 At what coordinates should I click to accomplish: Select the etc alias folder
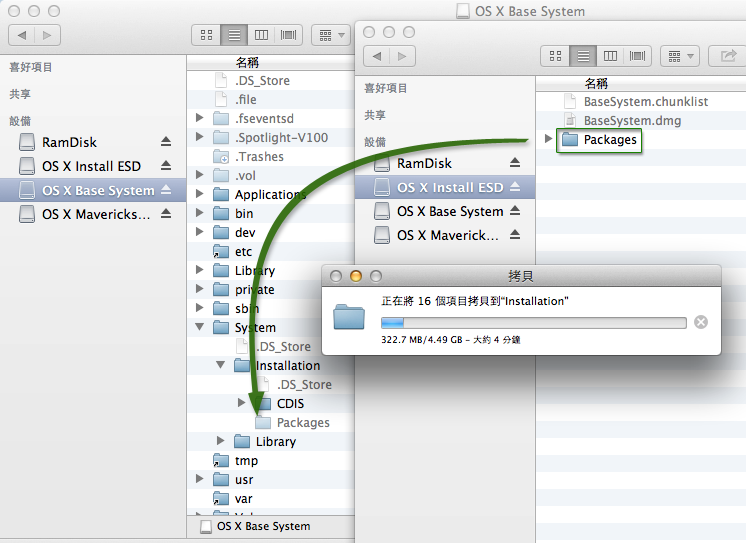tap(271, 251)
